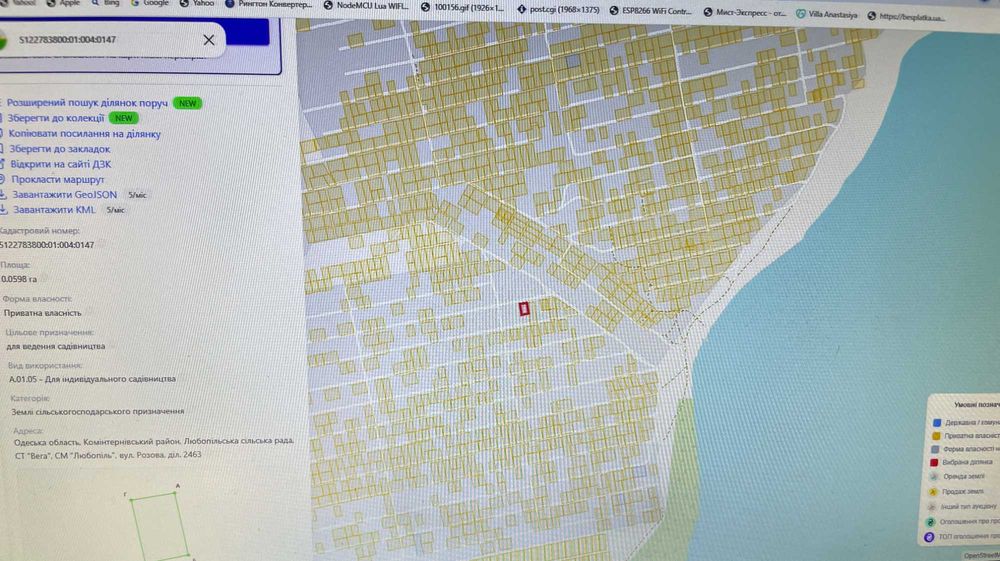Clear the cadastral number search with the X
The image size is (1000, 561).
[209, 40]
